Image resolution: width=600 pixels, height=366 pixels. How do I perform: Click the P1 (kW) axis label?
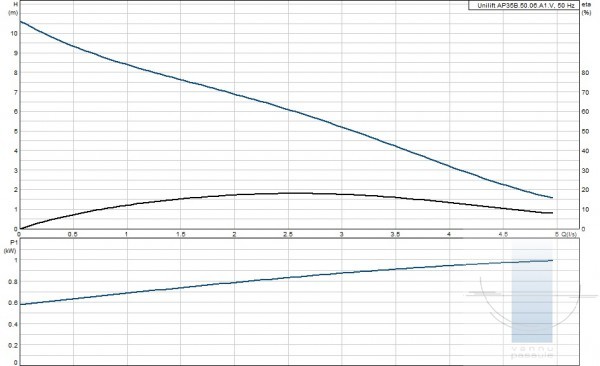pos(10,247)
